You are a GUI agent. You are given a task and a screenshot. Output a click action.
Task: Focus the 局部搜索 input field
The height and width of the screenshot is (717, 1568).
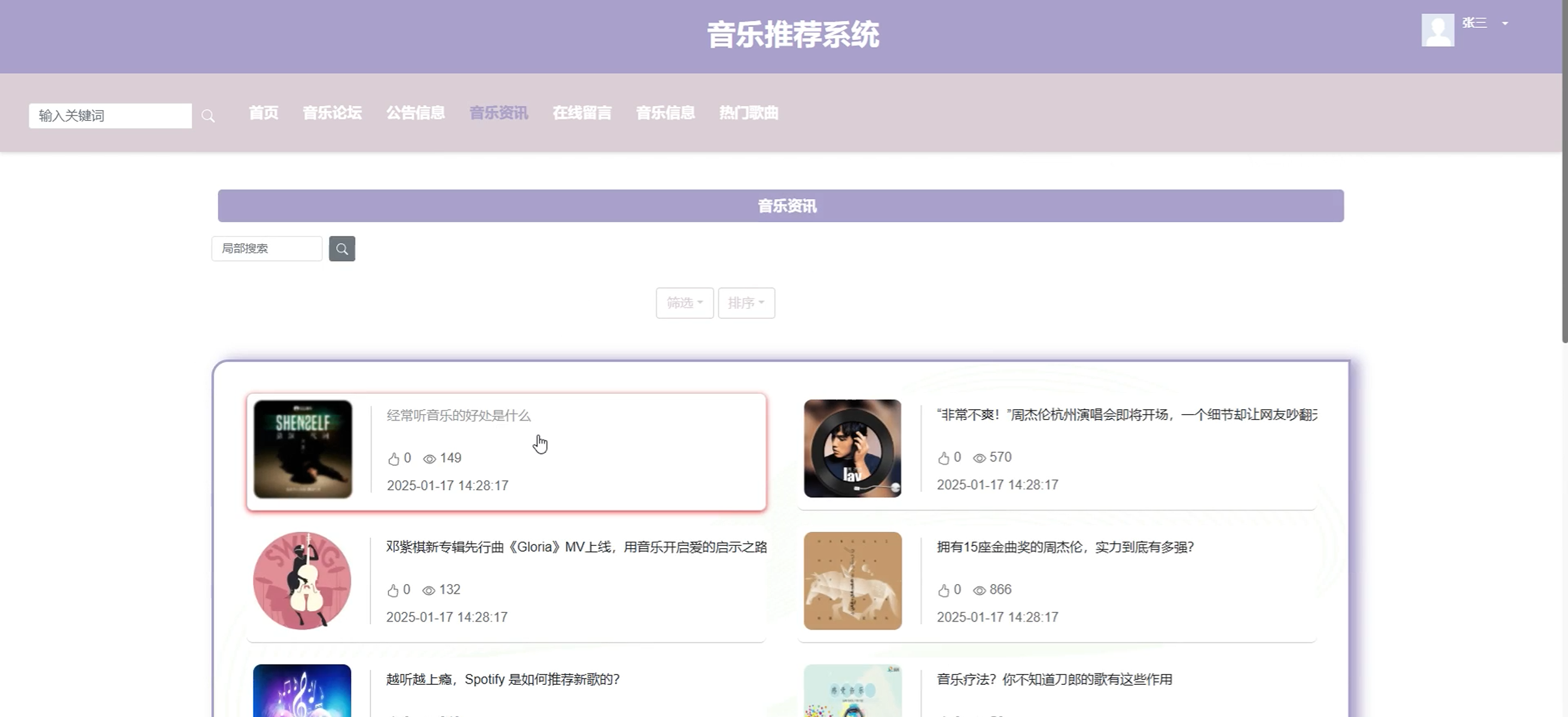point(267,248)
